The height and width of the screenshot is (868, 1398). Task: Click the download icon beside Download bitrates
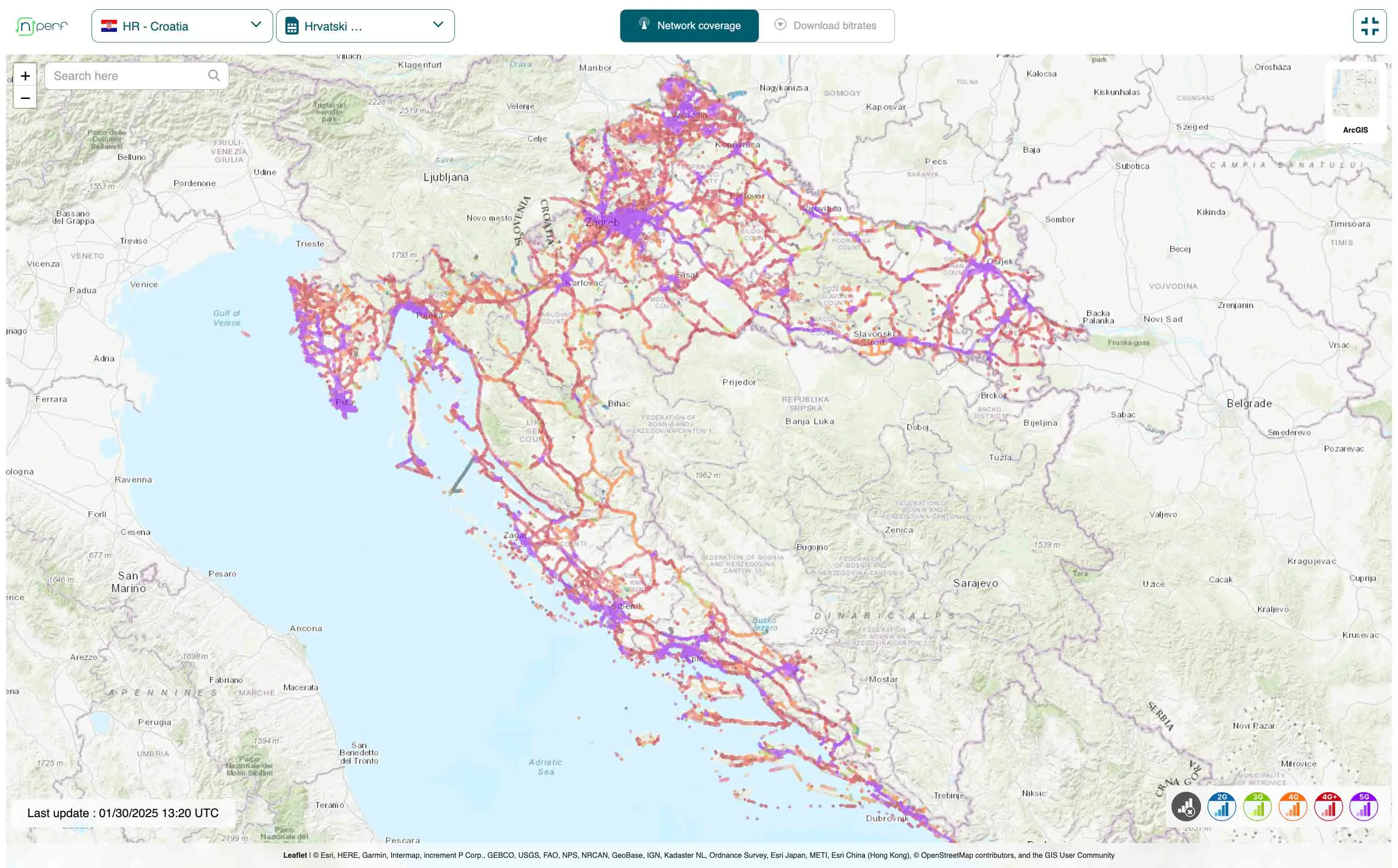point(779,24)
